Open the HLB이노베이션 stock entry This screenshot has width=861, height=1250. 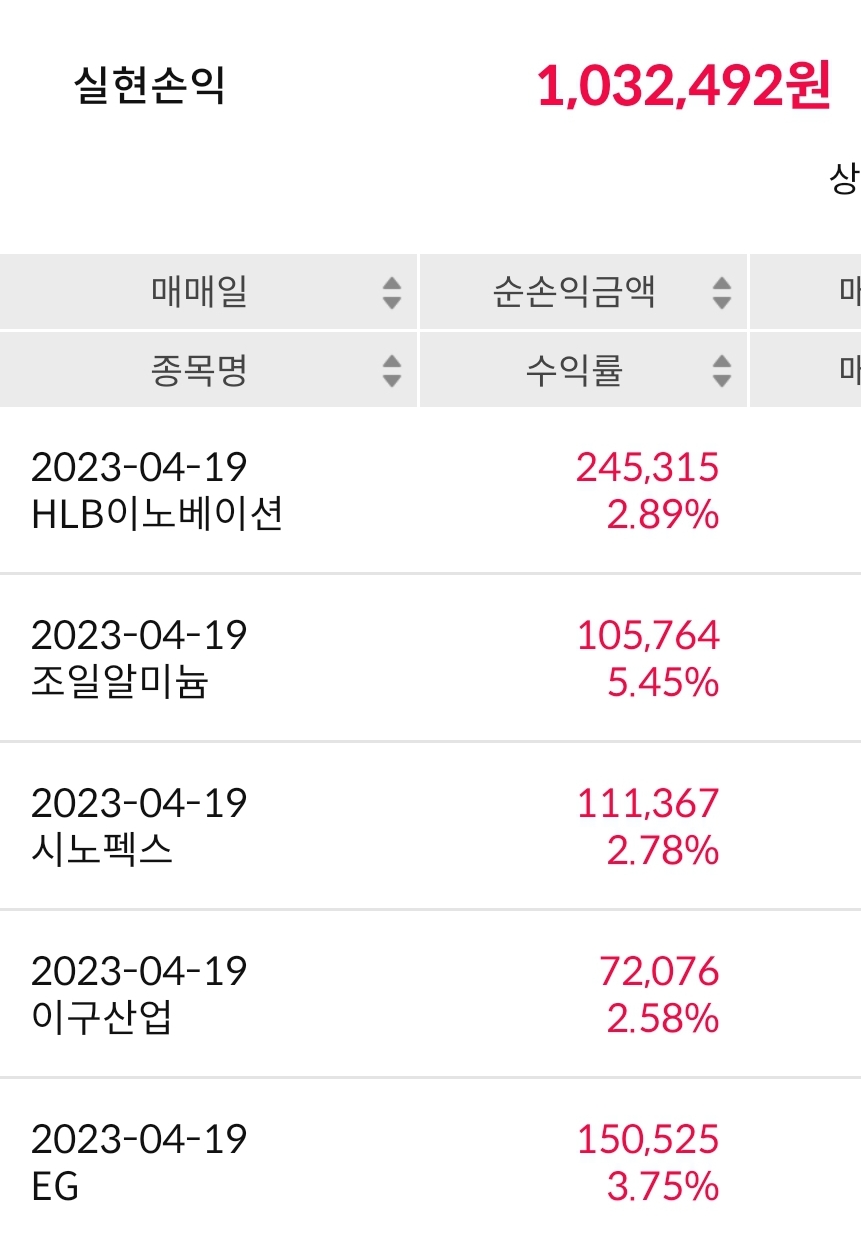[x=158, y=515]
